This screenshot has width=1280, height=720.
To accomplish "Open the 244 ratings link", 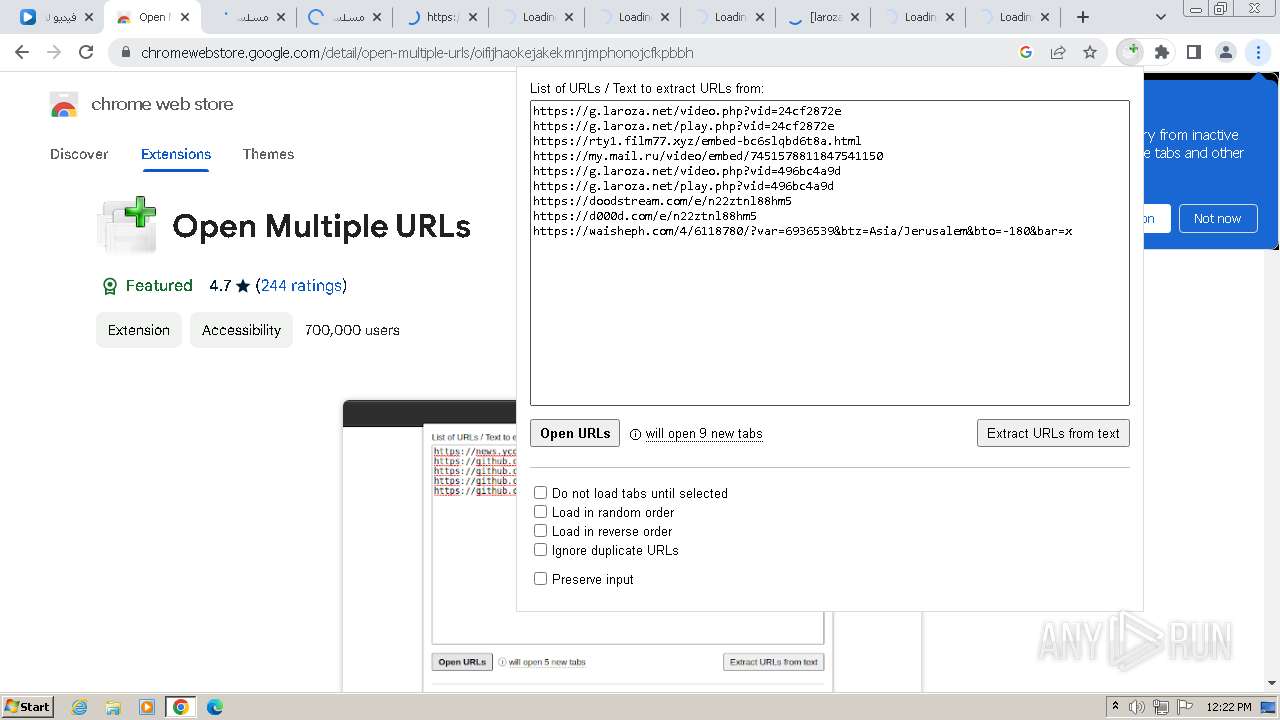I will click(x=301, y=286).
